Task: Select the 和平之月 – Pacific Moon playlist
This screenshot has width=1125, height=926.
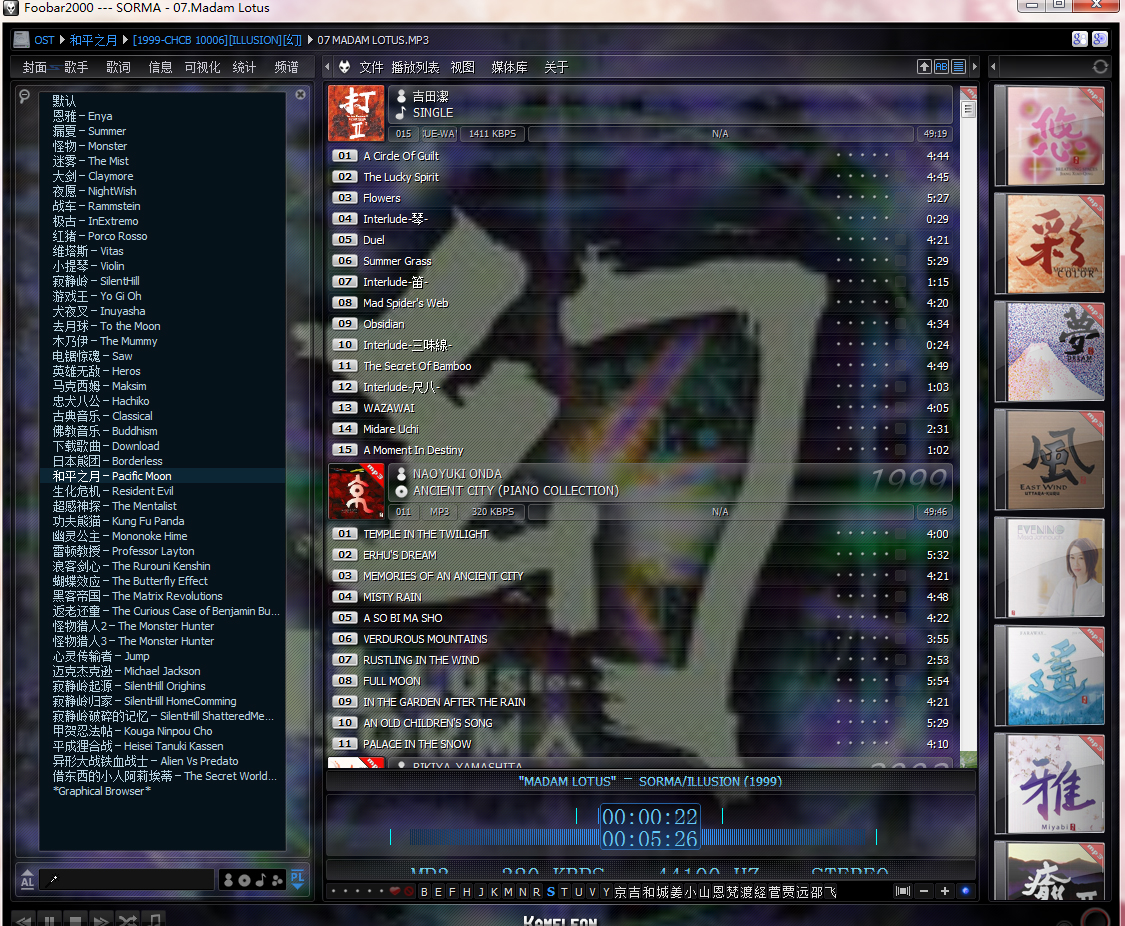Action: [163, 476]
